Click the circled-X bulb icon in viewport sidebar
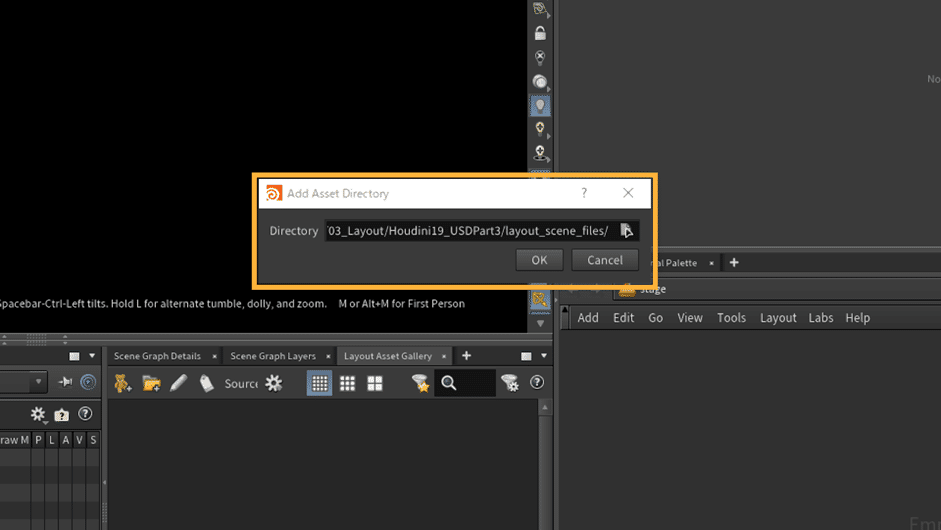This screenshot has height=530, width=941. [x=540, y=57]
